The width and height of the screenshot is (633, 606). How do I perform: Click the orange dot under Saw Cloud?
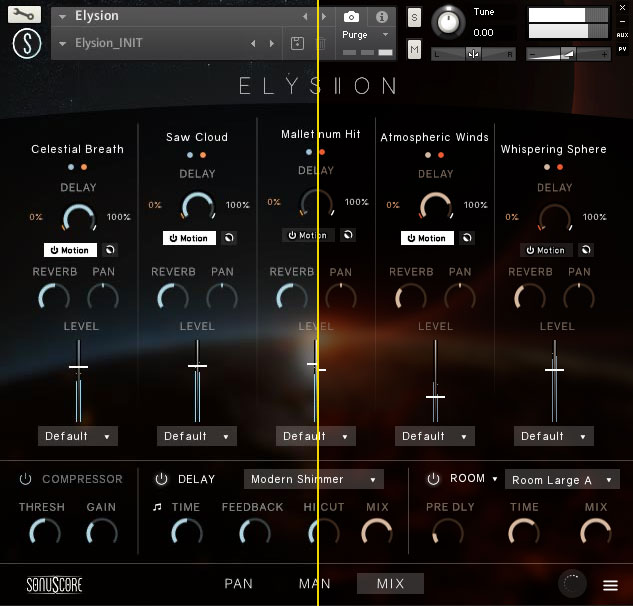click(x=203, y=155)
